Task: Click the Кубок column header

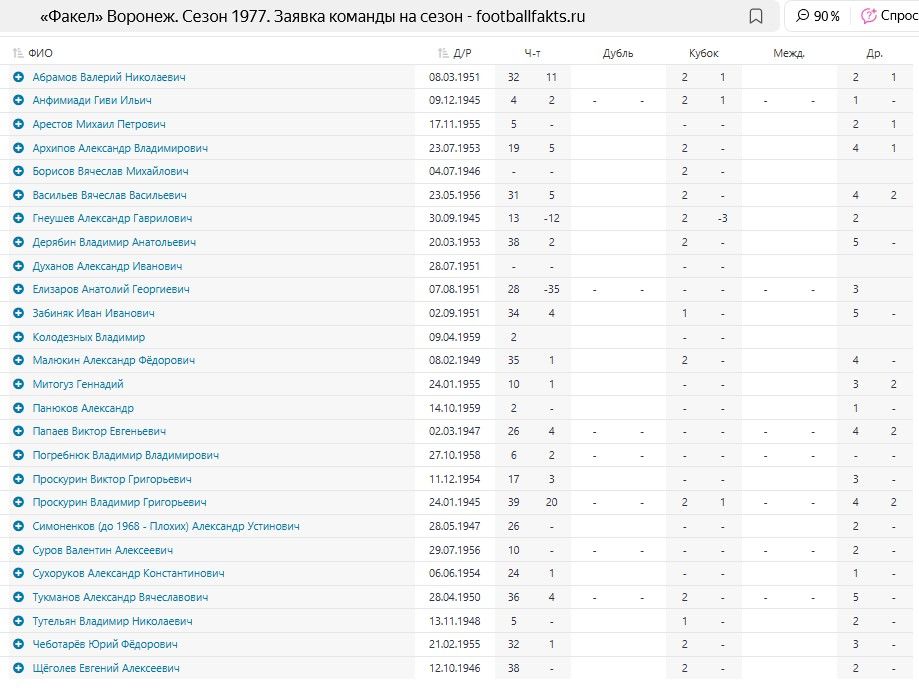Action: (703, 54)
